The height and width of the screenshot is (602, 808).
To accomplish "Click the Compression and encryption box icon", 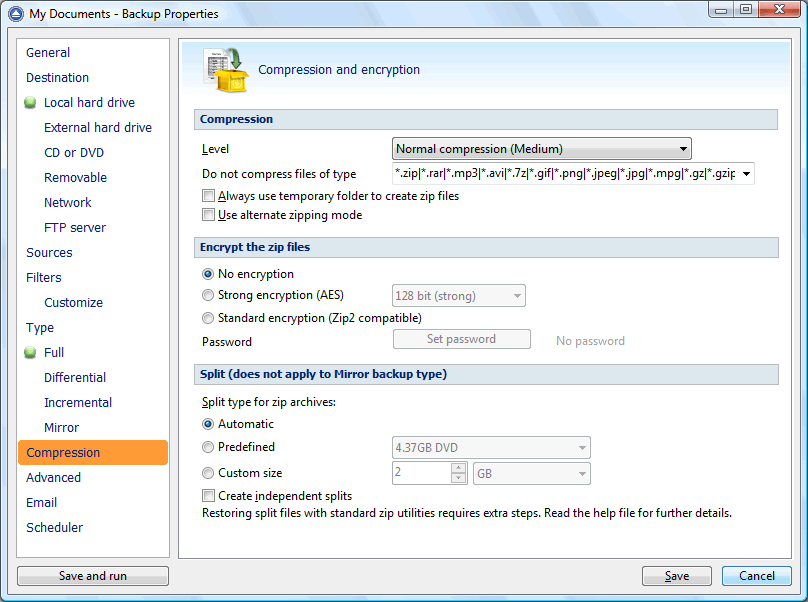I will (226, 70).
